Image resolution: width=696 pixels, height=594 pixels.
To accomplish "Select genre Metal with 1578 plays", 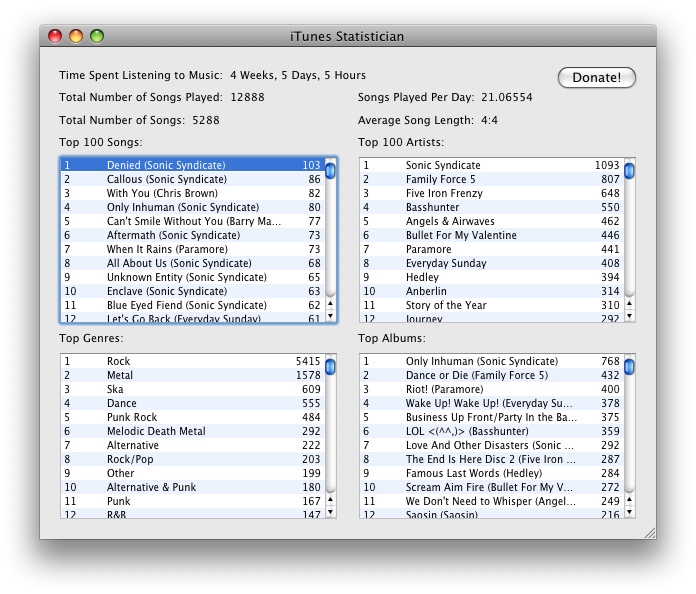I will (x=193, y=375).
